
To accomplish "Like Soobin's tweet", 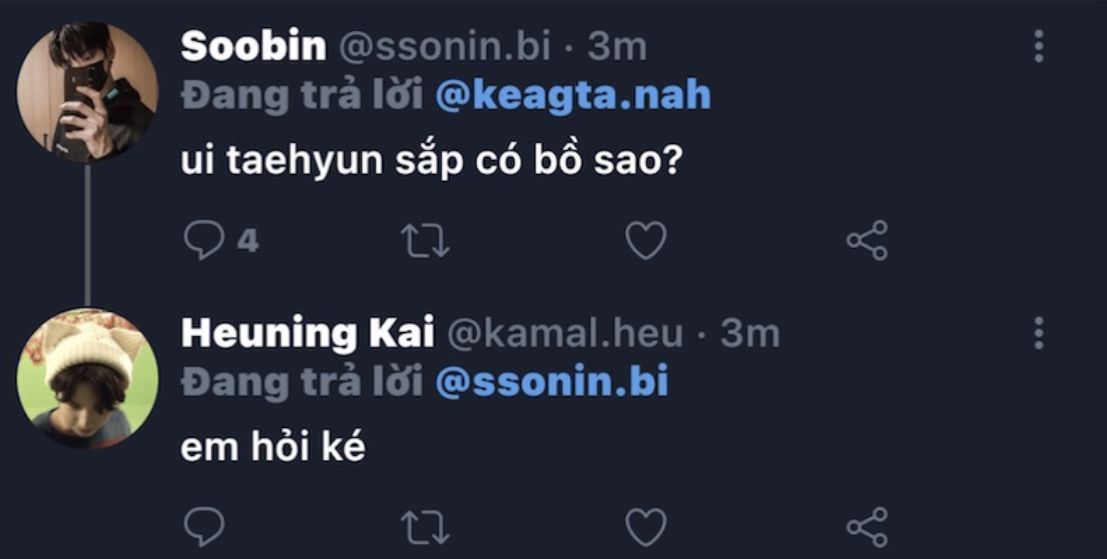I will [x=645, y=241].
